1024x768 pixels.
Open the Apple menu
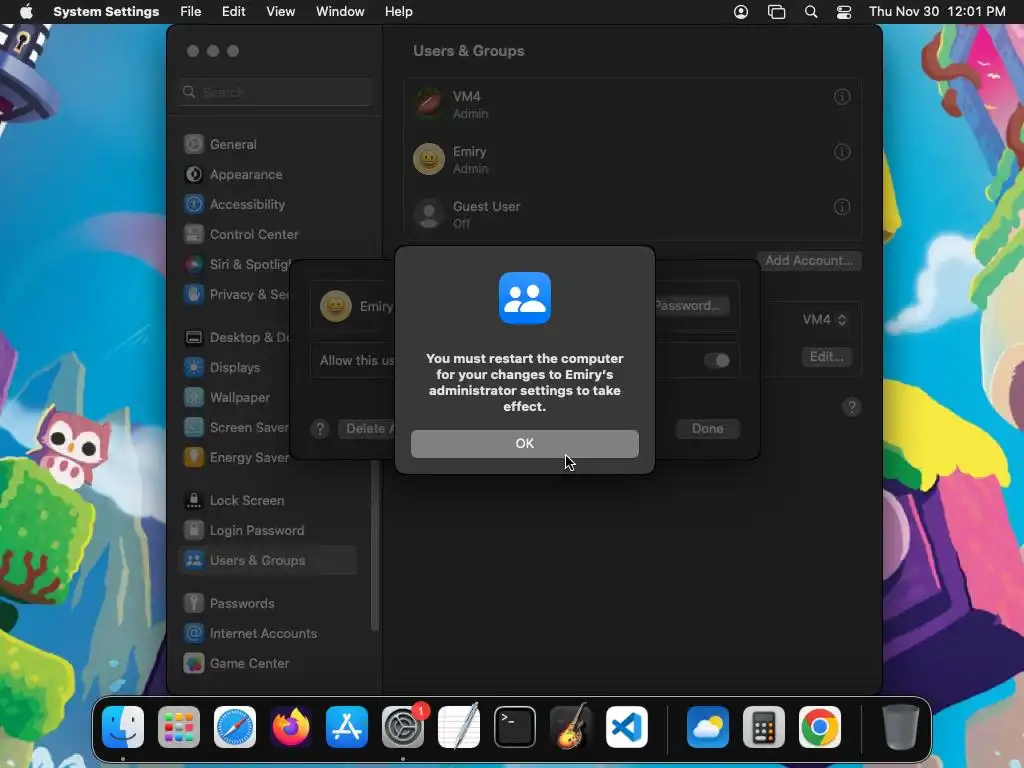(26, 12)
